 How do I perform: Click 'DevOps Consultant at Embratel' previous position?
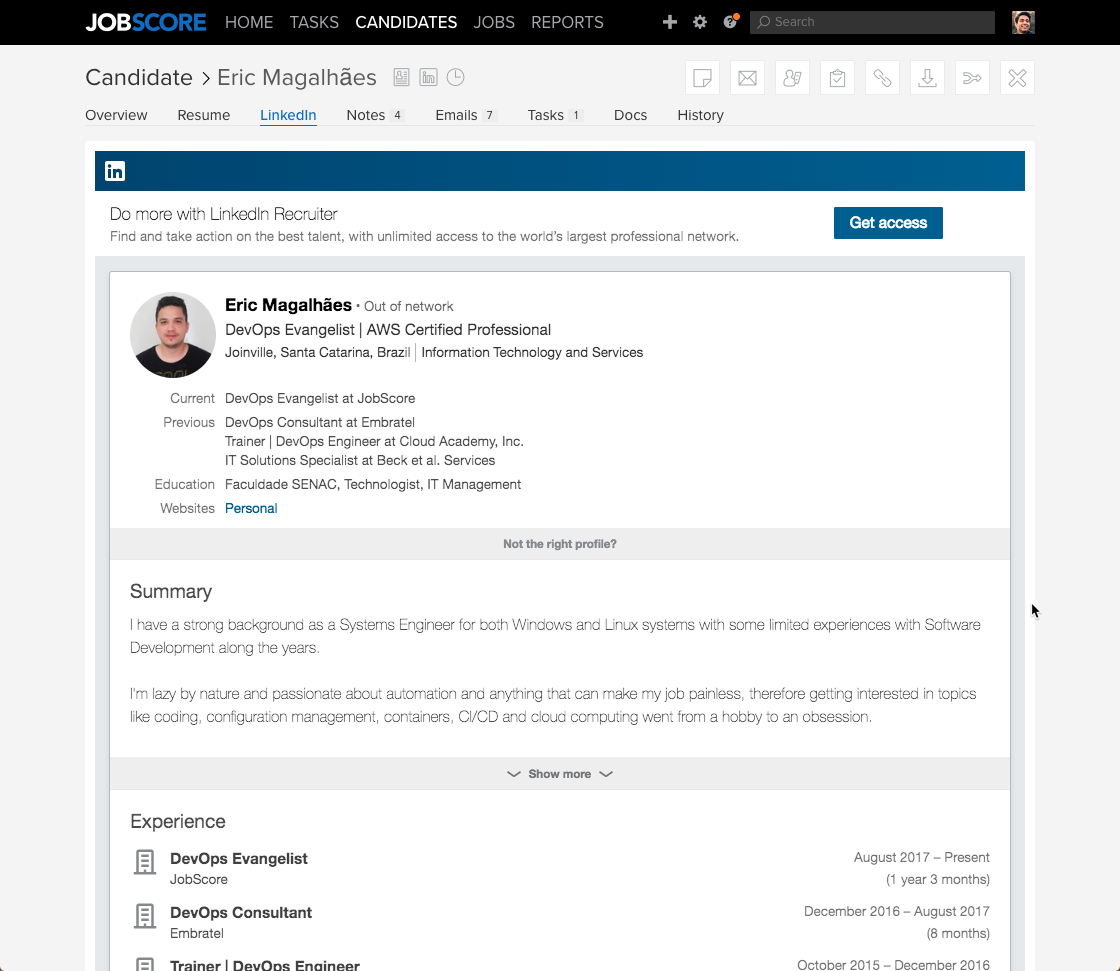[320, 422]
